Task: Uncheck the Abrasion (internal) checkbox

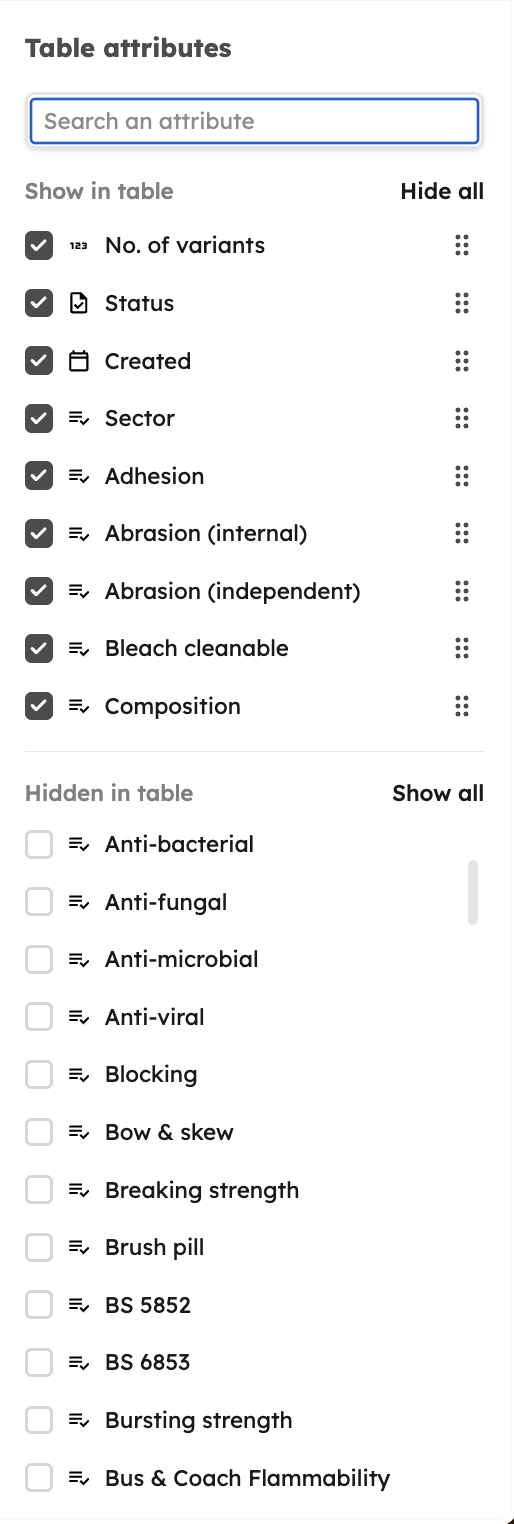Action: pyautogui.click(x=39, y=534)
